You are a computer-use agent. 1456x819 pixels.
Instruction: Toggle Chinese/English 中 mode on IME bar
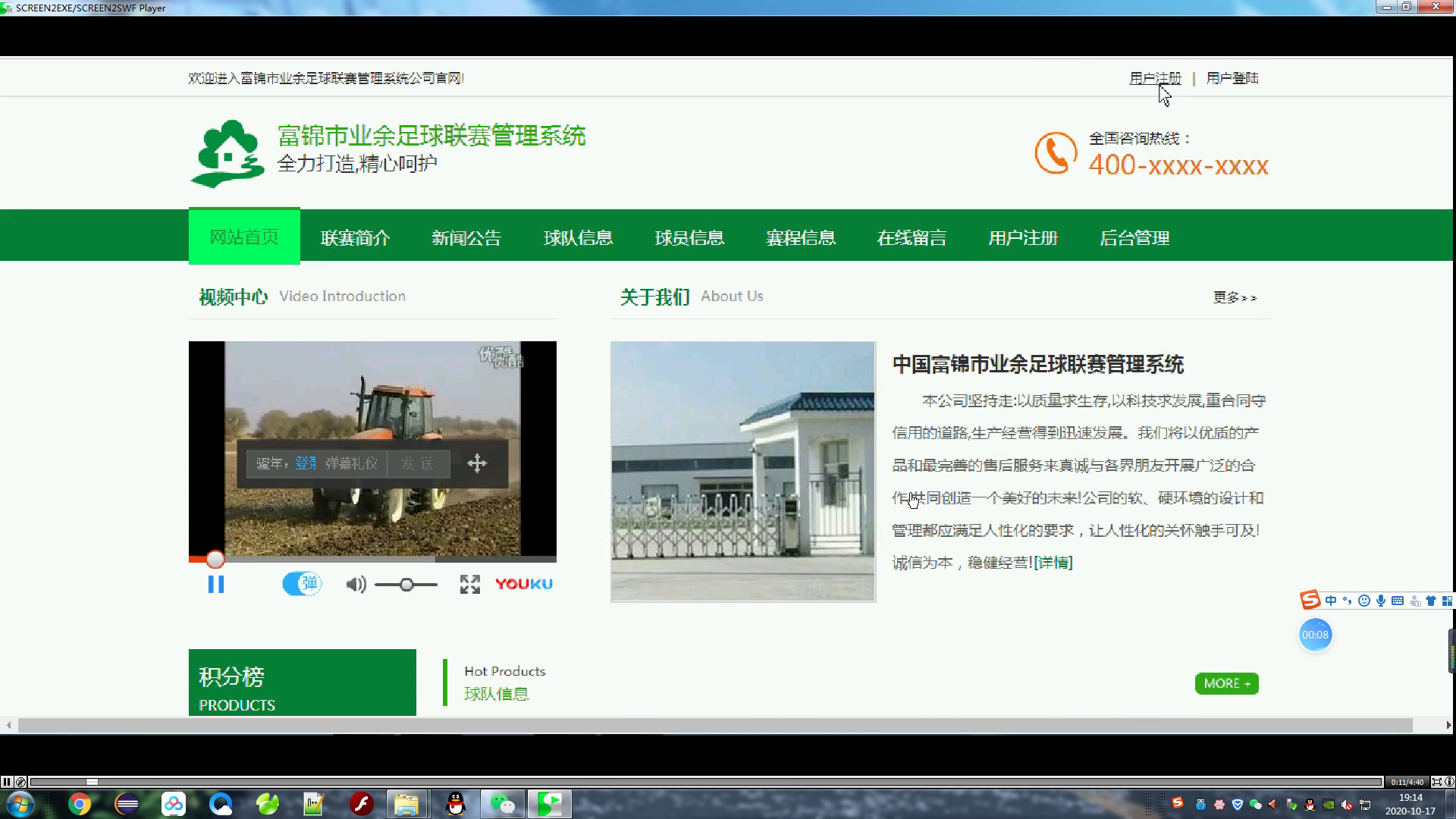[1331, 601]
